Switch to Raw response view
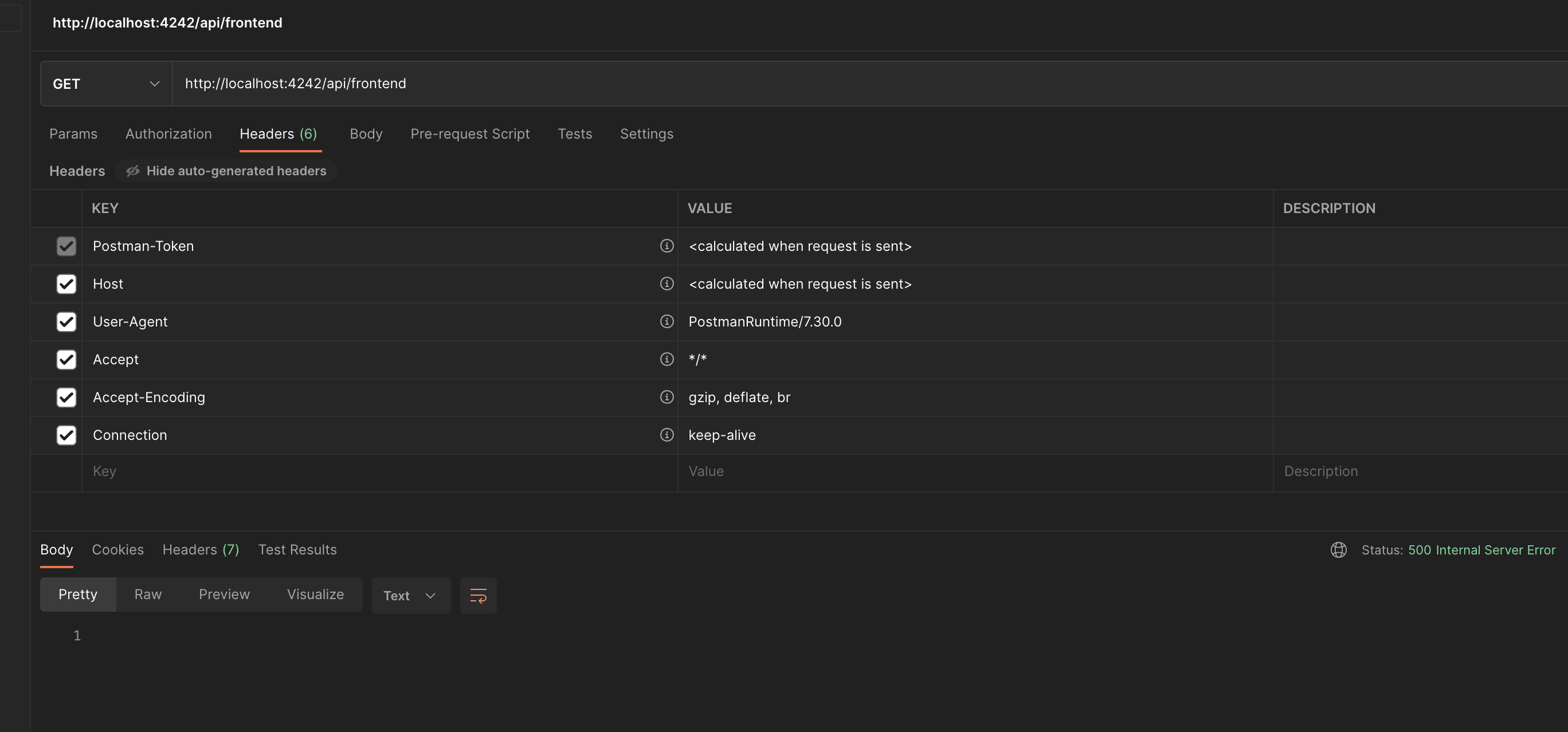 pyautogui.click(x=148, y=595)
